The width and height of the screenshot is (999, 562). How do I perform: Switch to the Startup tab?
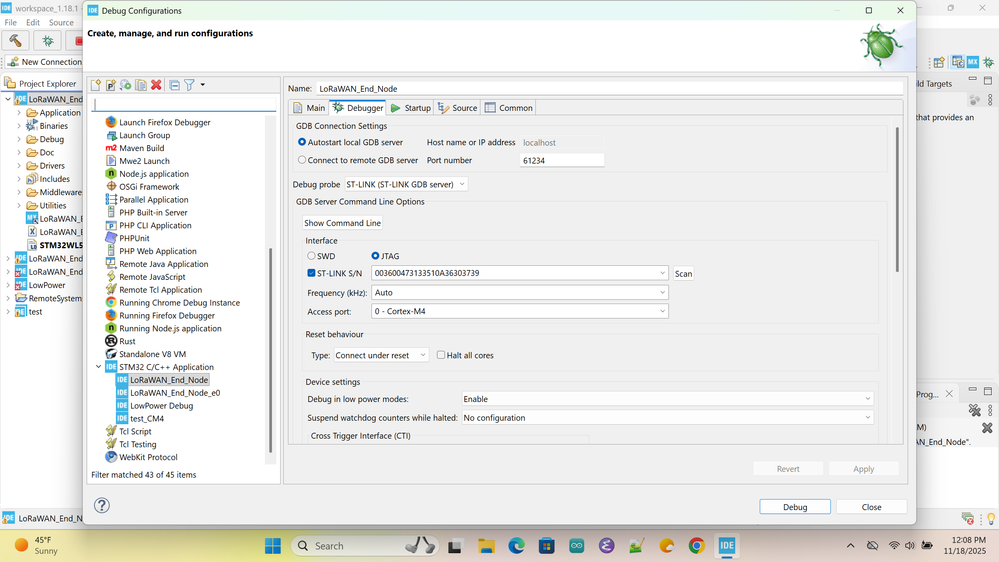pyautogui.click(x=410, y=108)
